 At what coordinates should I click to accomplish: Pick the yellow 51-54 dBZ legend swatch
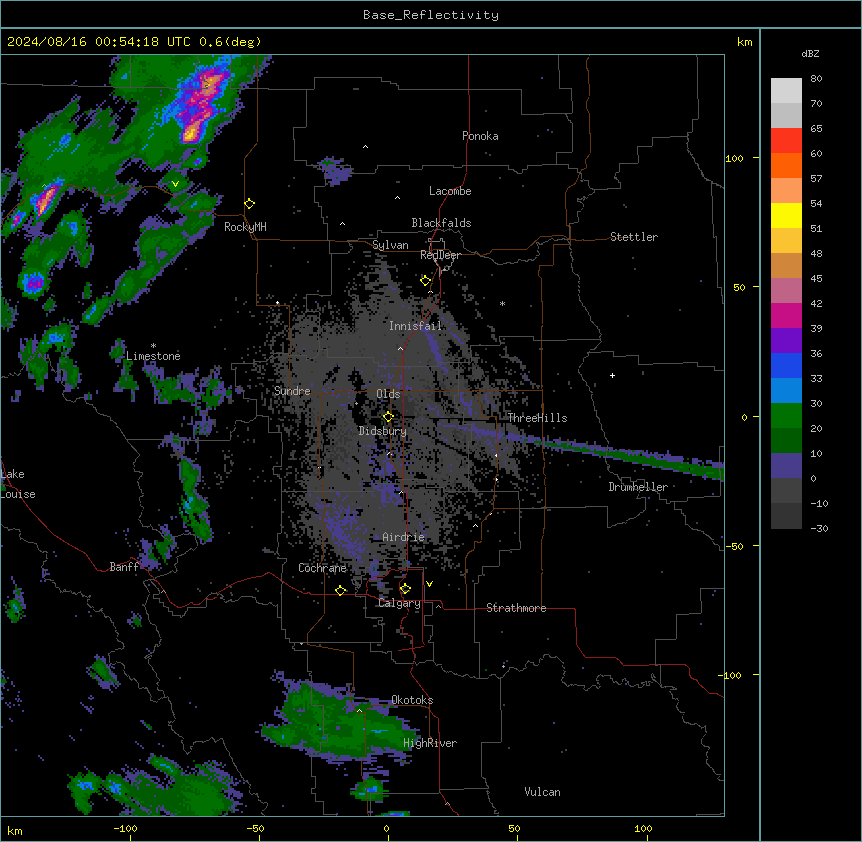pyautogui.click(x=786, y=215)
